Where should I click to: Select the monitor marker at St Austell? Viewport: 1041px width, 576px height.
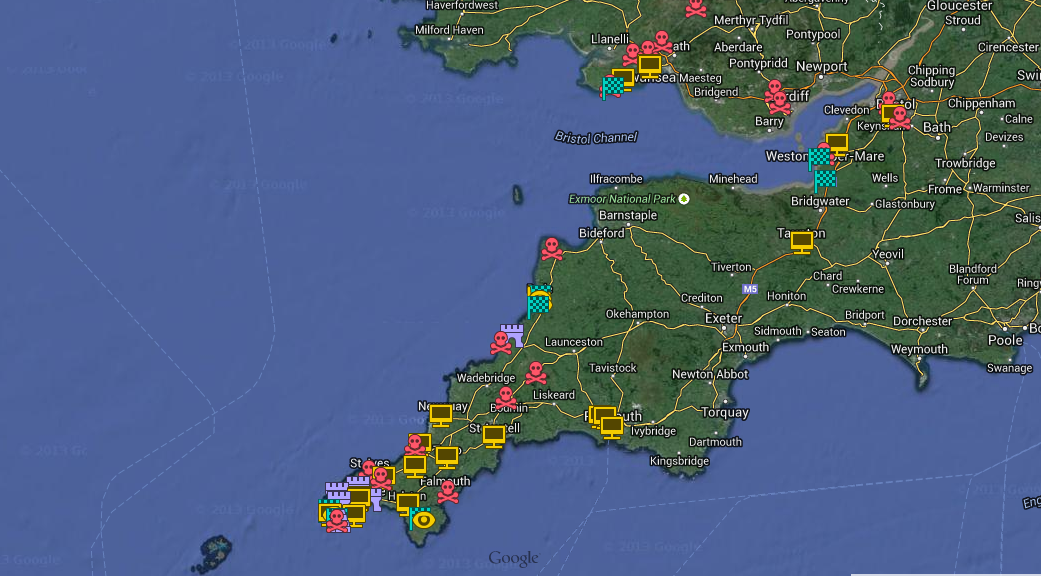click(493, 437)
